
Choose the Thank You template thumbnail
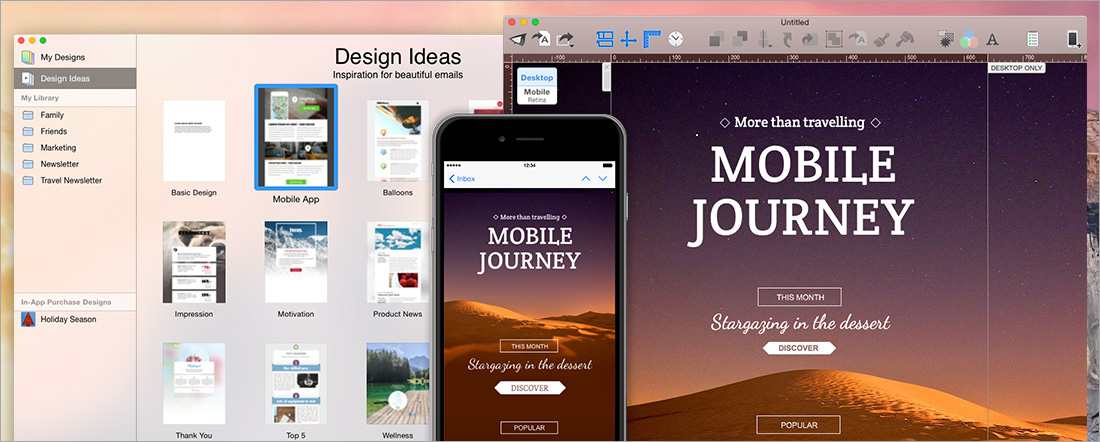(x=194, y=384)
